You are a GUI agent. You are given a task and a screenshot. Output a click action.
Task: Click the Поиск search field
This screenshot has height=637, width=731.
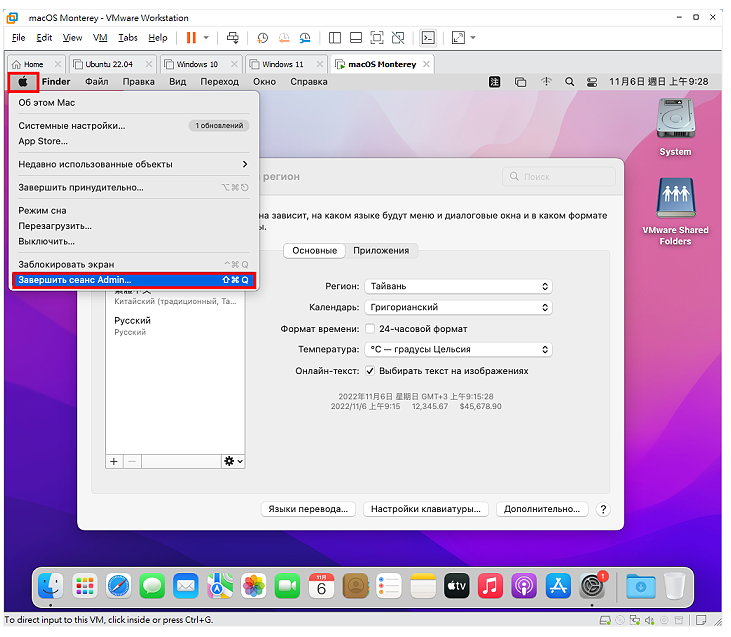coord(559,177)
